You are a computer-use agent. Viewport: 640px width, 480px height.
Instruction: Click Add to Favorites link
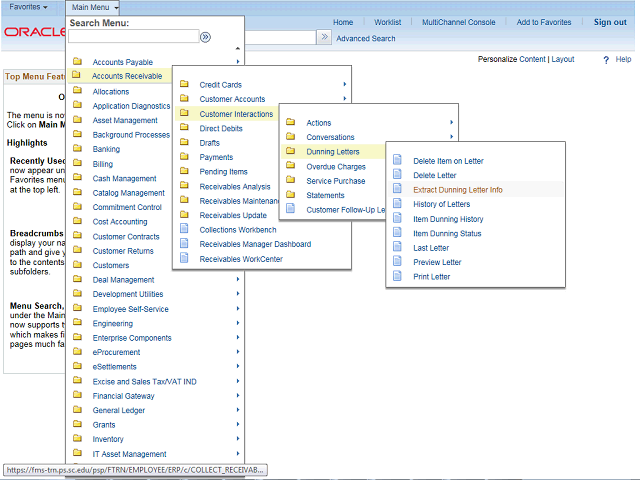click(544, 22)
